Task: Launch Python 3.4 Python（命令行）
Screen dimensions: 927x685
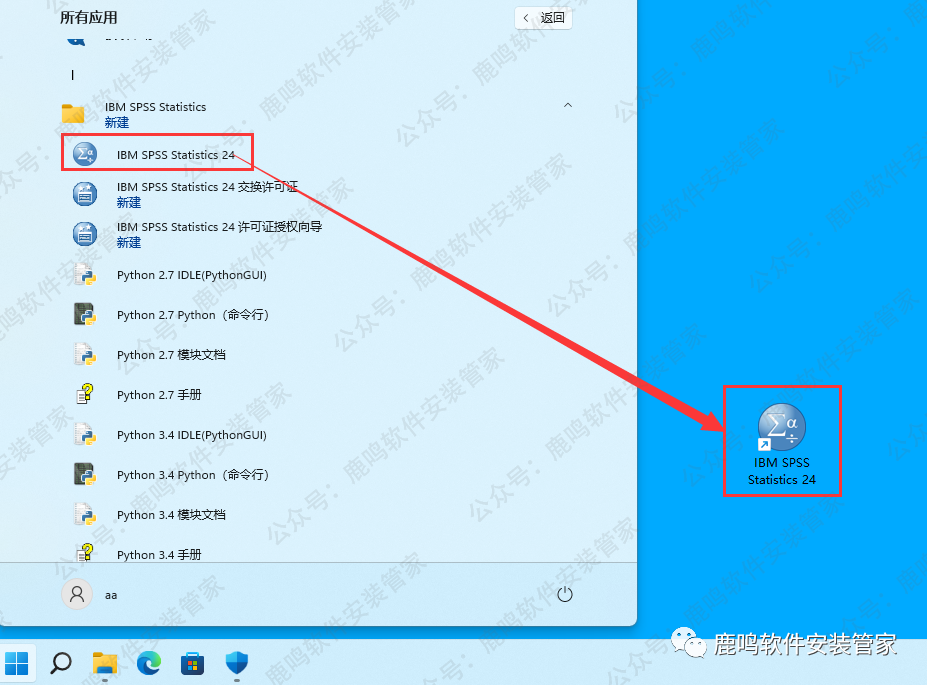Action: 192,475
